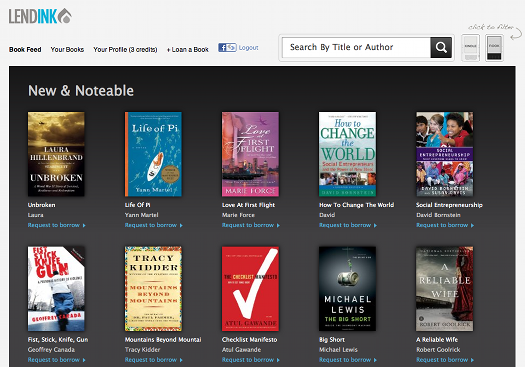Open the Unbroken book cover
525x367 pixels.
click(56, 154)
